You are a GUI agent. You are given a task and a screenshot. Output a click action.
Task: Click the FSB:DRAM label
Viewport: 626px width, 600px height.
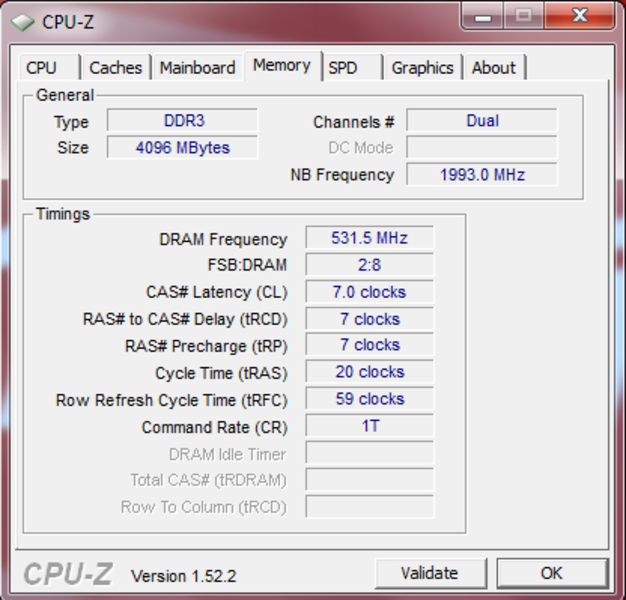pos(247,265)
